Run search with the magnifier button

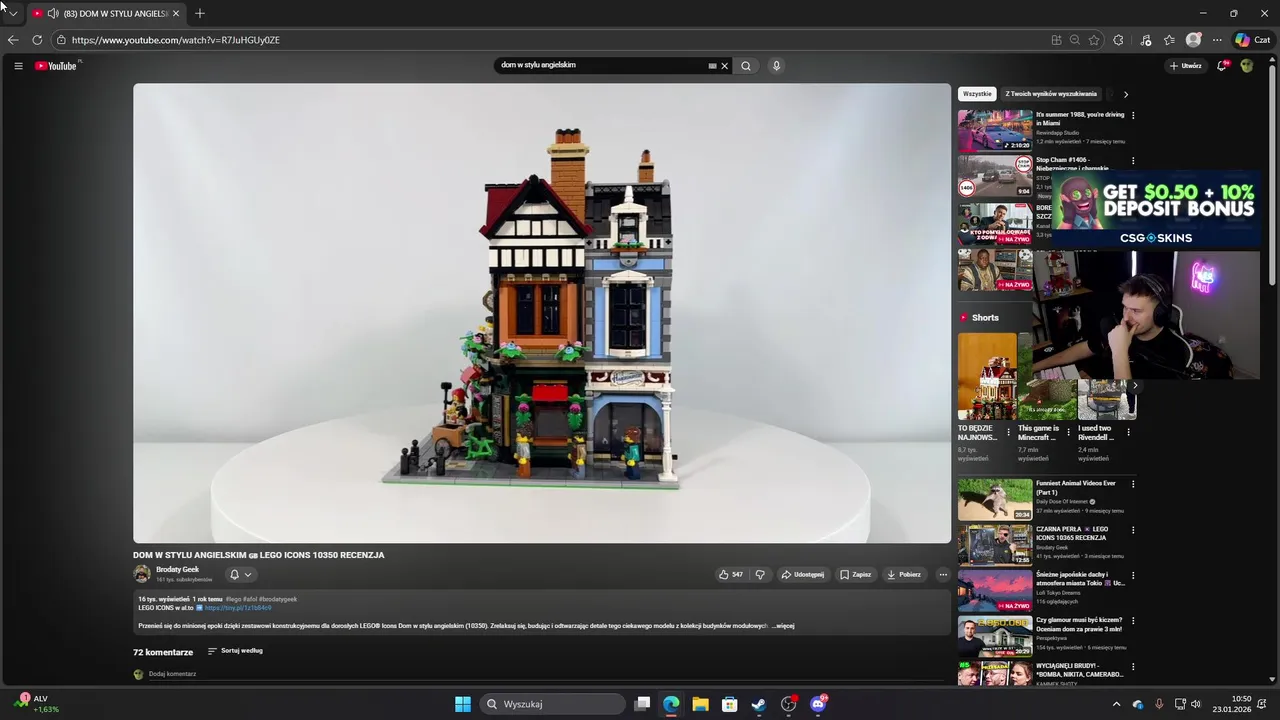[746, 66]
